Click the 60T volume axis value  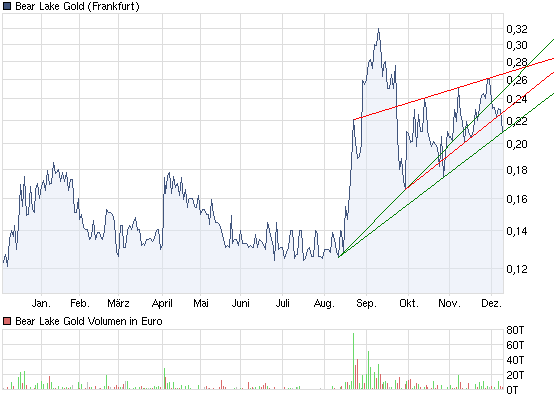(515, 345)
